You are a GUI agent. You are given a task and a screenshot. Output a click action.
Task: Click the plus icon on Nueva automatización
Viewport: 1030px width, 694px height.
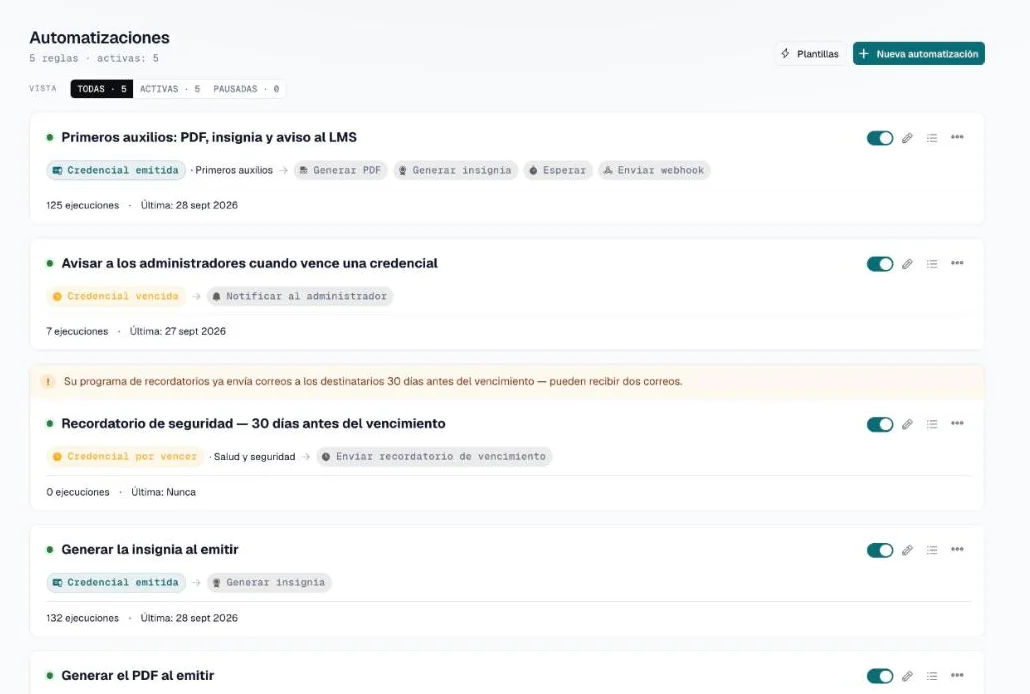[x=864, y=54]
